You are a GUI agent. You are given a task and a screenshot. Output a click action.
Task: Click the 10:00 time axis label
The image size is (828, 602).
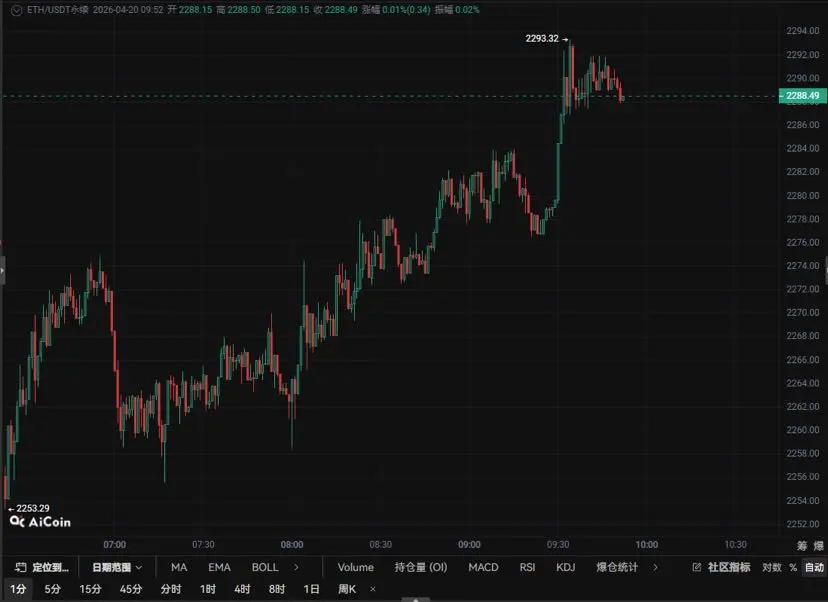(646, 544)
